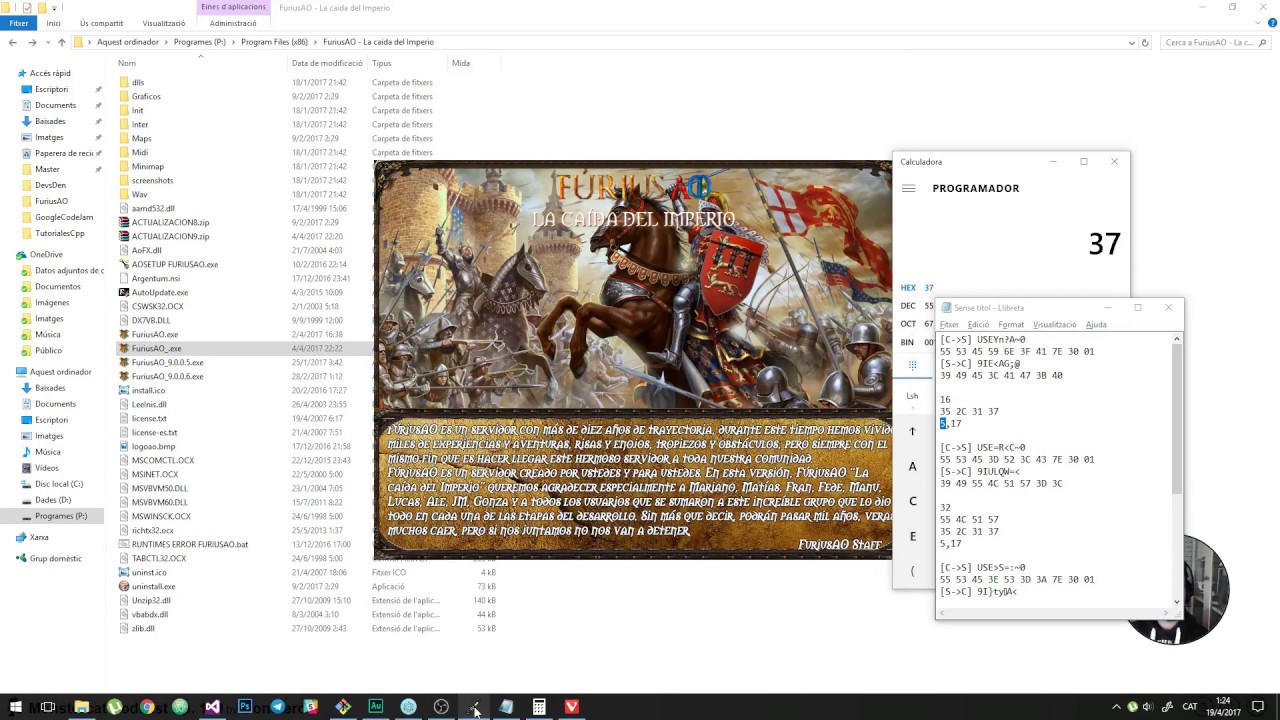
Task: Go back in File Explorer
Action: click(12, 42)
